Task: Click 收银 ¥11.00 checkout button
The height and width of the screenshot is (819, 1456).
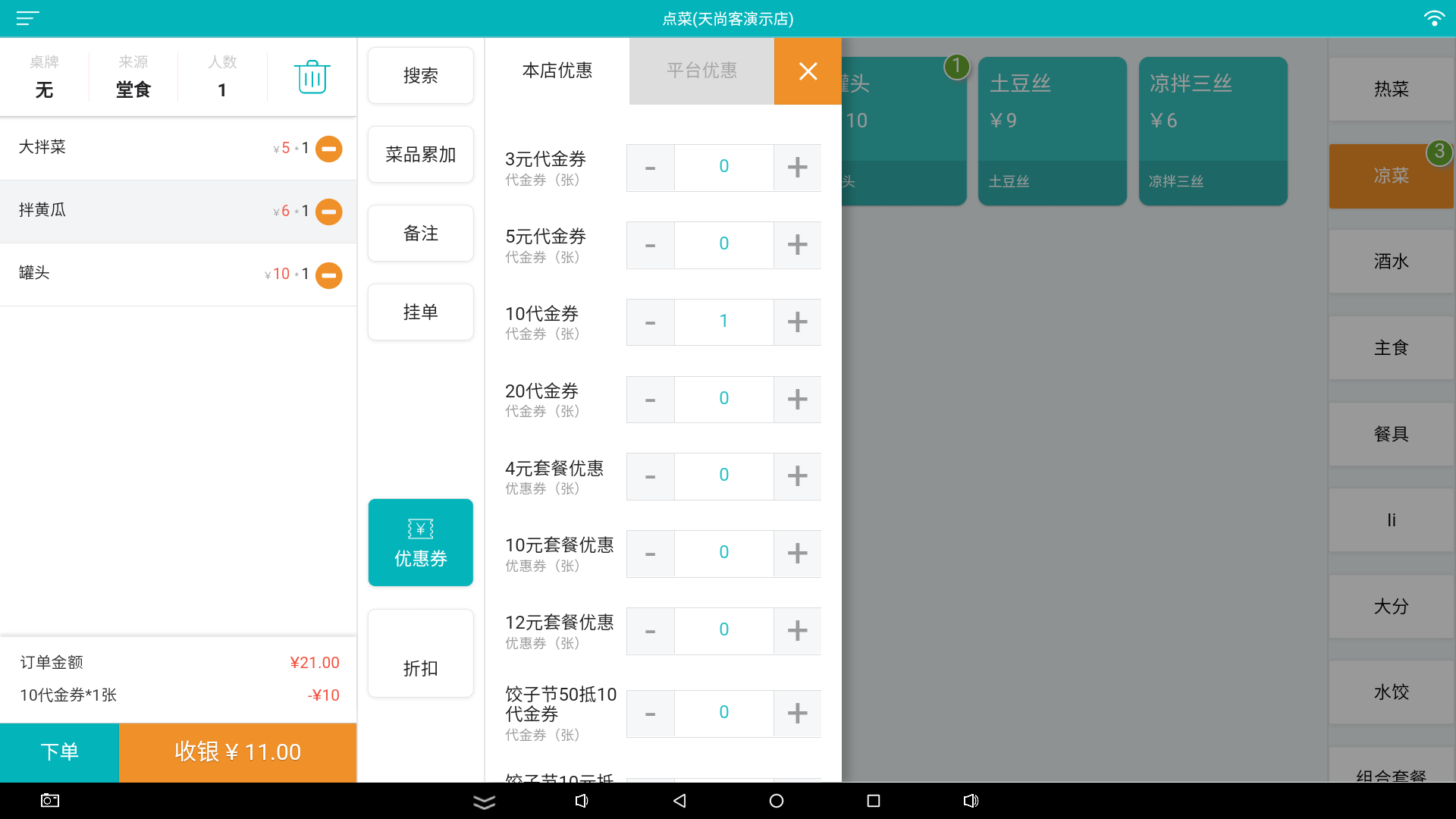Action: pyautogui.click(x=238, y=752)
